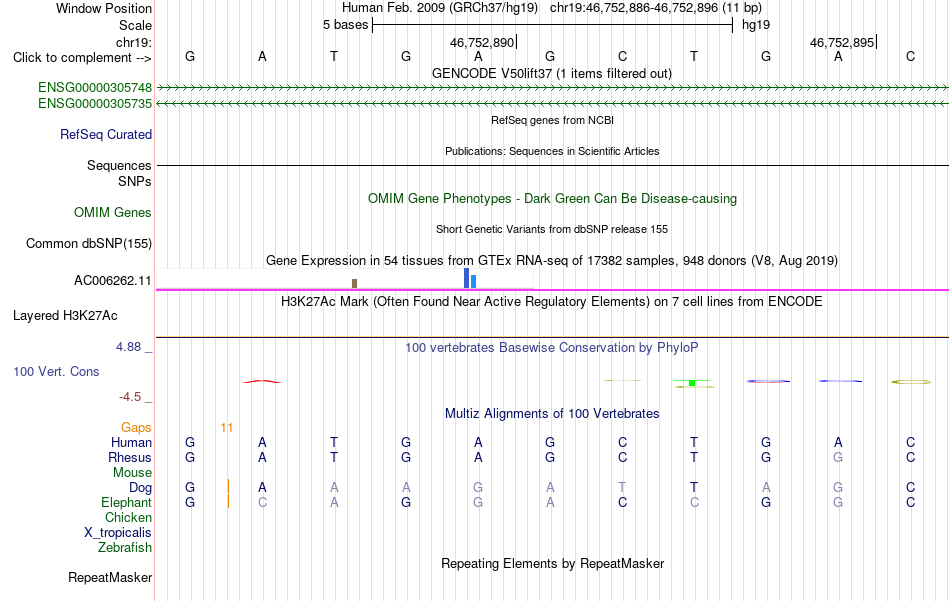Select the OMIM Genes label
This screenshot has width=950, height=601.
(x=113, y=213)
